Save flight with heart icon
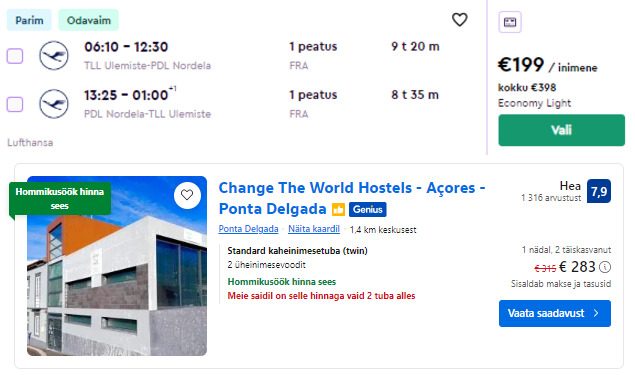 click(460, 19)
